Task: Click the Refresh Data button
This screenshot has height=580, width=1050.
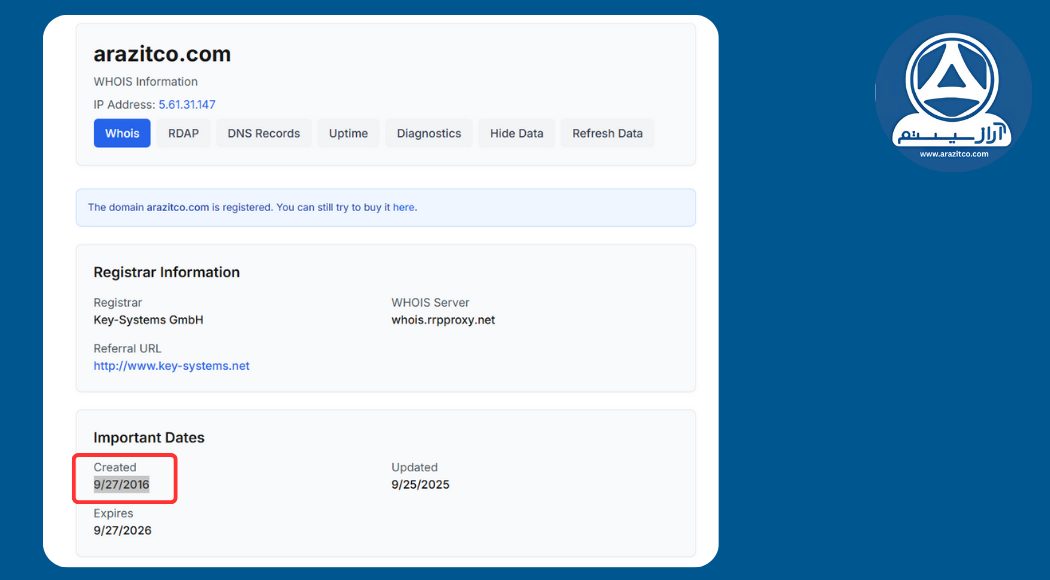Action: pyautogui.click(x=607, y=133)
